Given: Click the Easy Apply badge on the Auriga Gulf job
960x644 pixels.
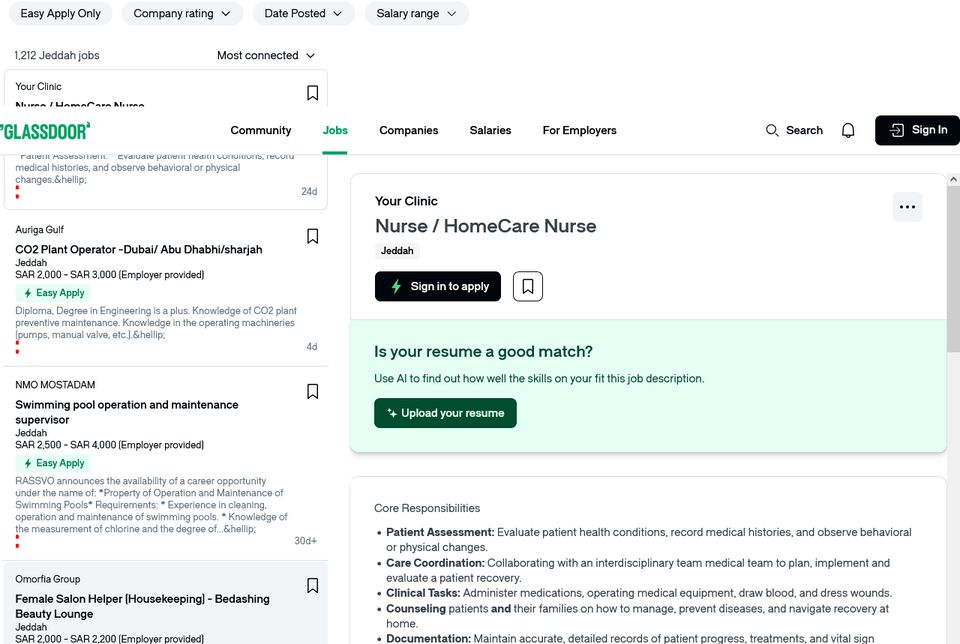Looking at the screenshot, I should [x=53, y=293].
